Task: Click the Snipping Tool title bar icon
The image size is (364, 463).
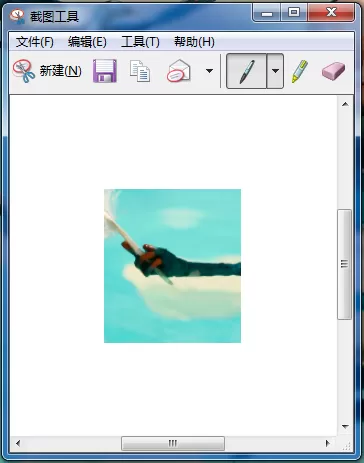Action: tap(17, 16)
